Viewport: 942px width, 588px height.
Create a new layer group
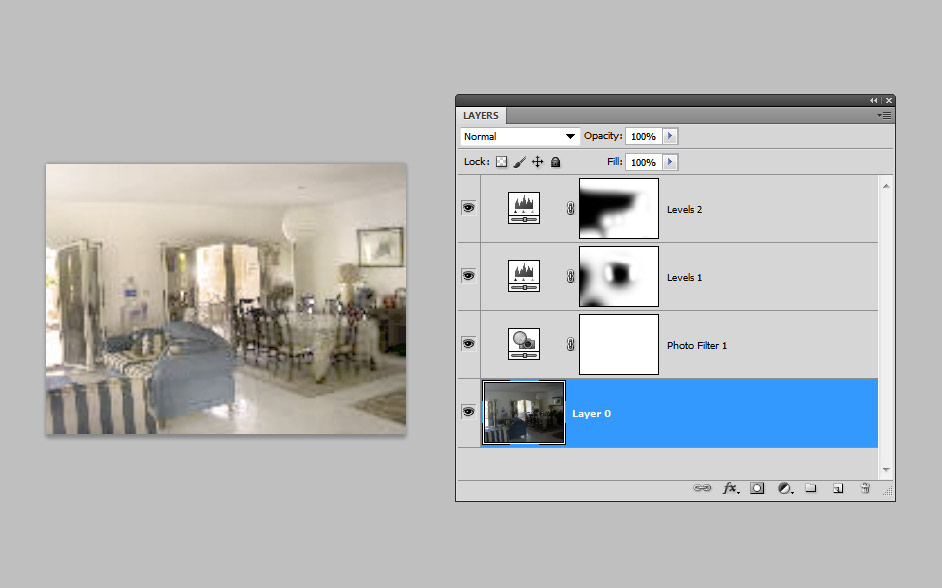[811, 488]
